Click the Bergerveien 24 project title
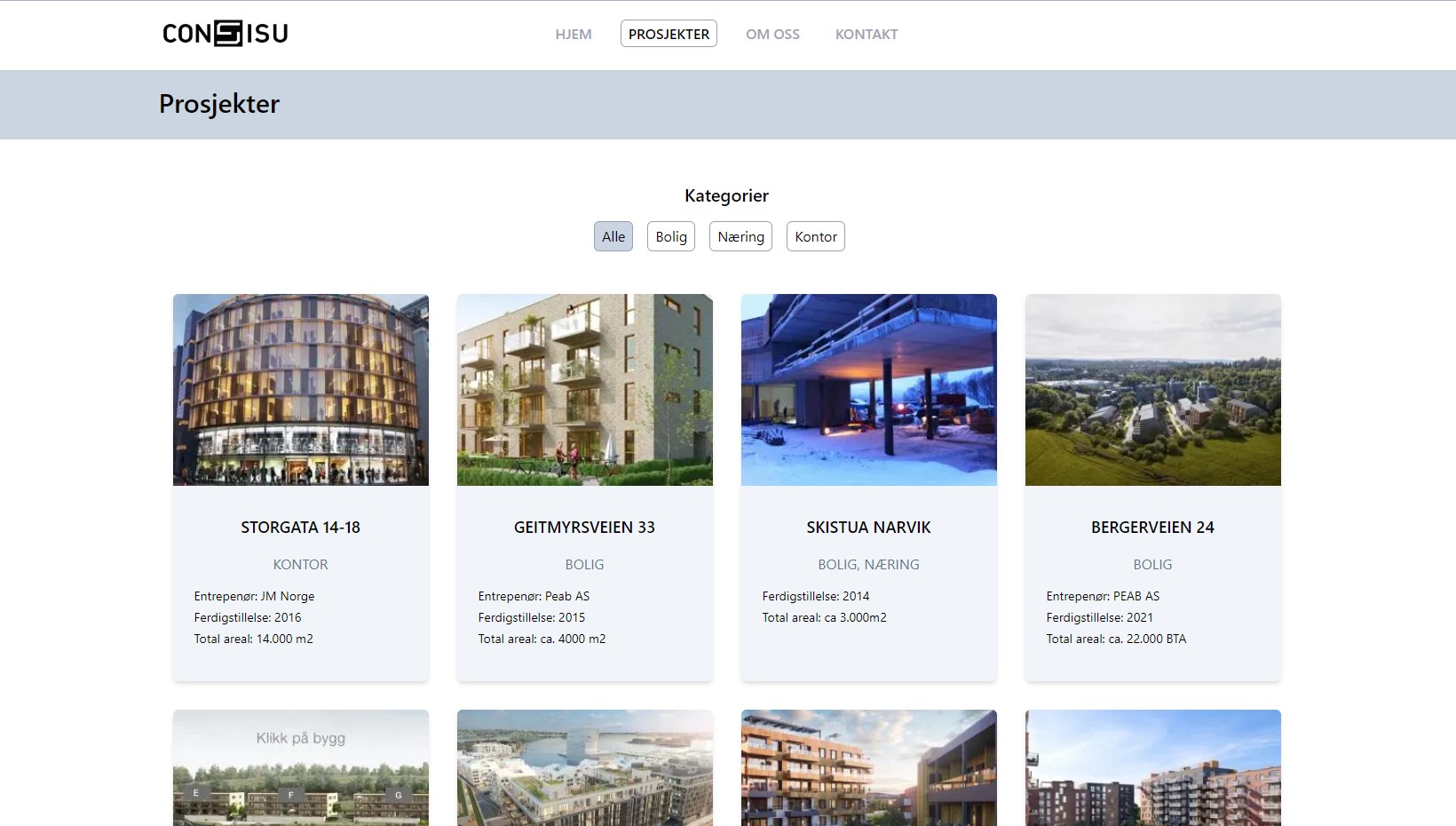This screenshot has height=826, width=1456. point(1153,528)
